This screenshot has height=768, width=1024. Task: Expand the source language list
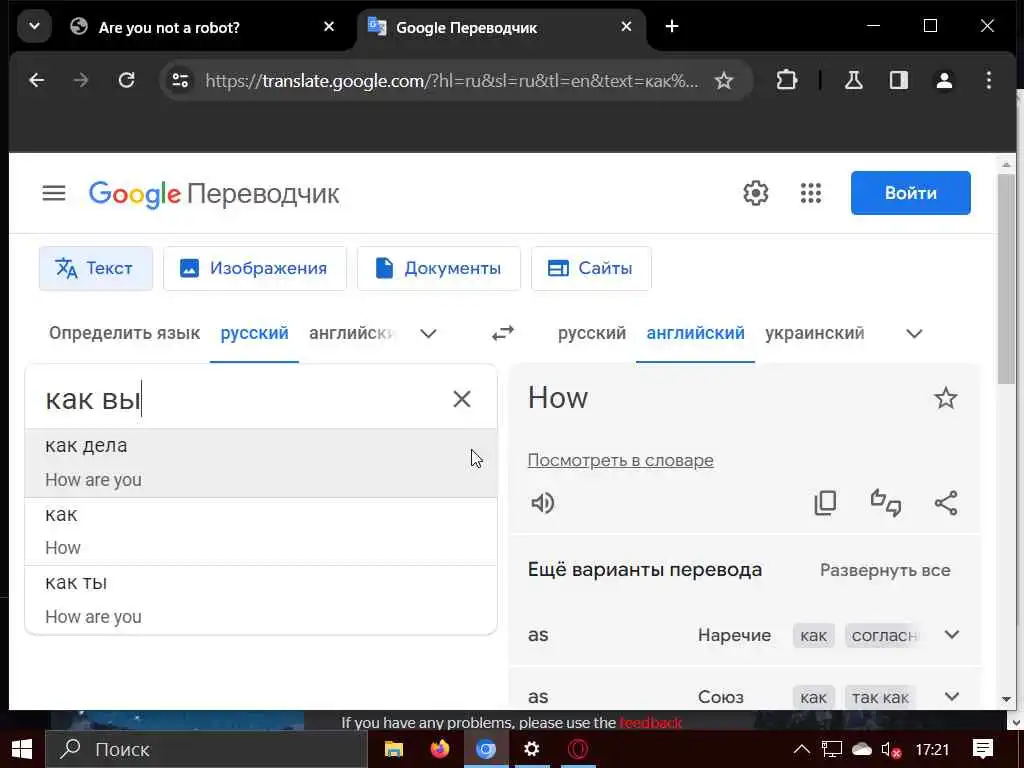428,334
